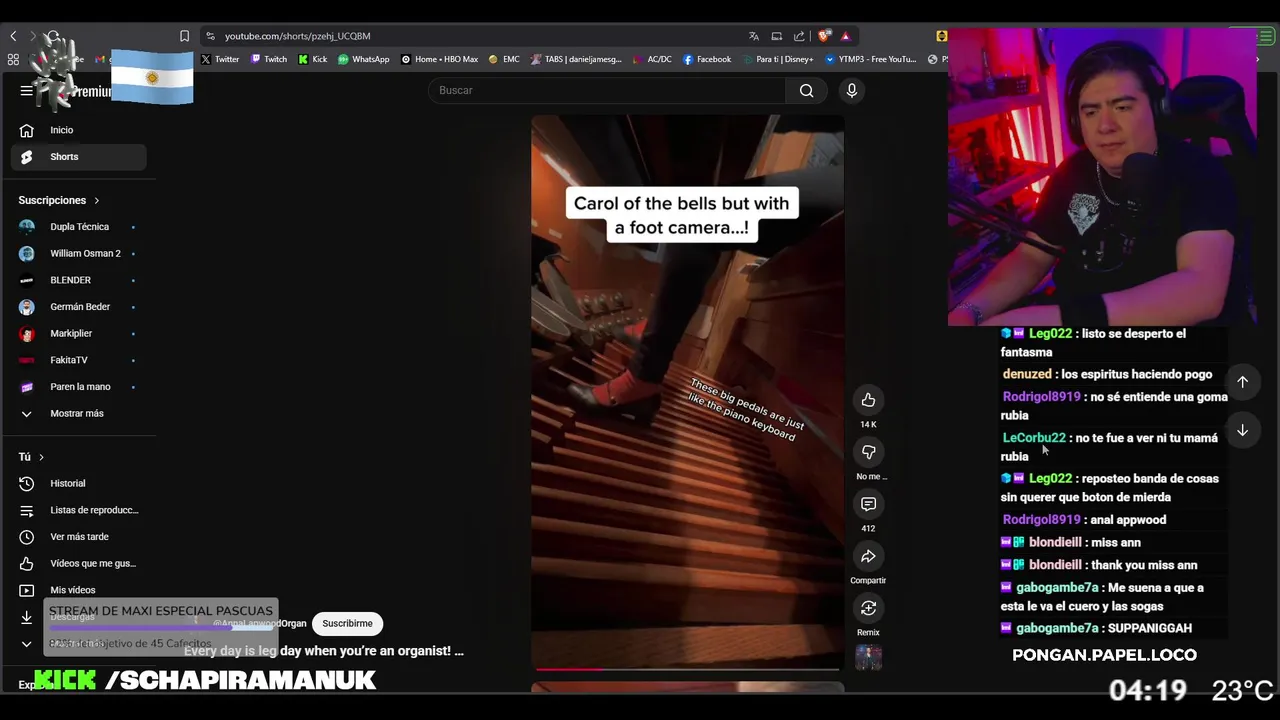Open the TABS | danieljamesg bookmark

pyautogui.click(x=576, y=59)
